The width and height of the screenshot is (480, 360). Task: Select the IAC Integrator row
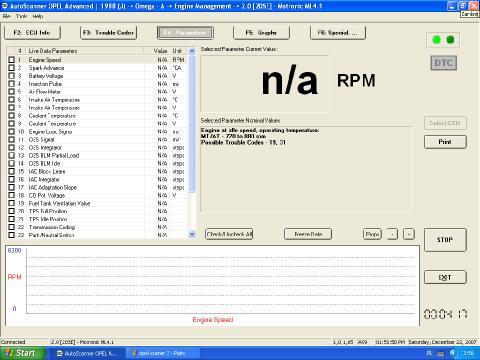pos(97,179)
